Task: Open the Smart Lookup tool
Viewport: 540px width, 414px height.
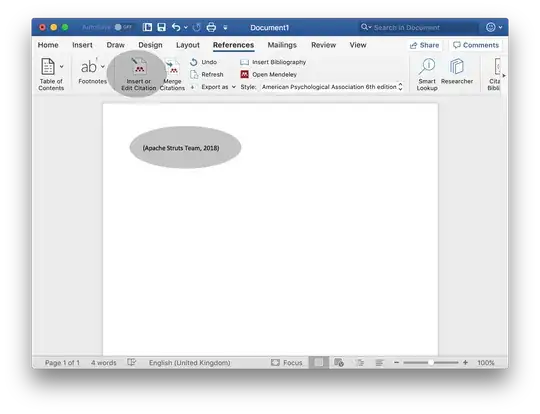Action: pos(427,74)
